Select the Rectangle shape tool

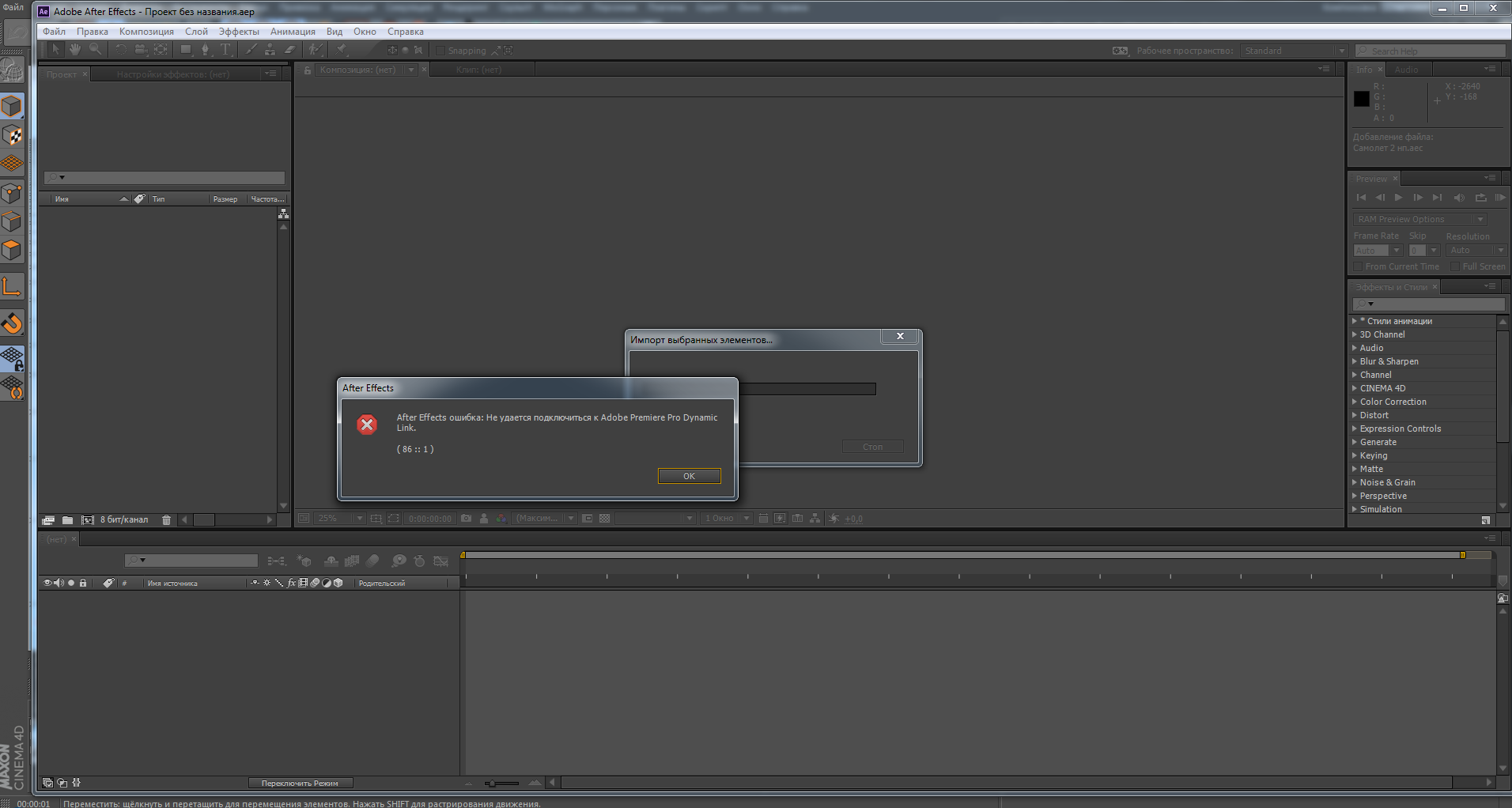point(186,49)
